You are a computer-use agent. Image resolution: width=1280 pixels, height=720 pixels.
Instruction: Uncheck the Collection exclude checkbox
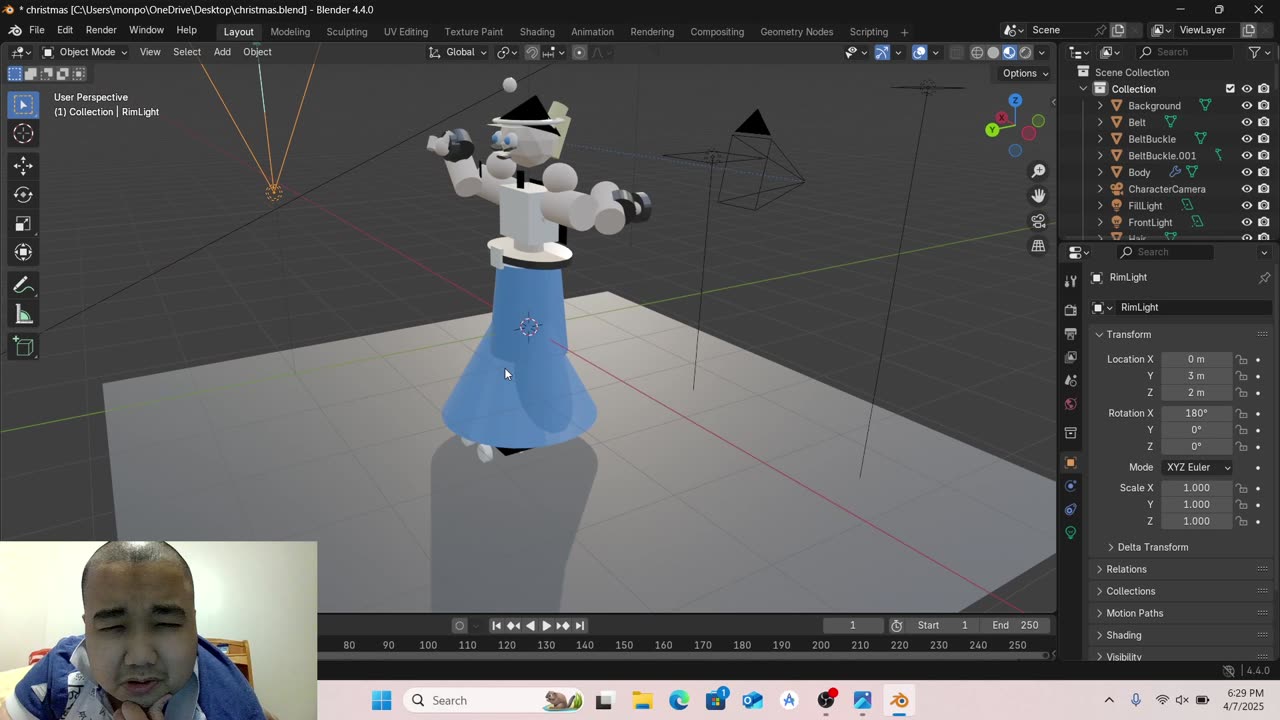[x=1230, y=89]
